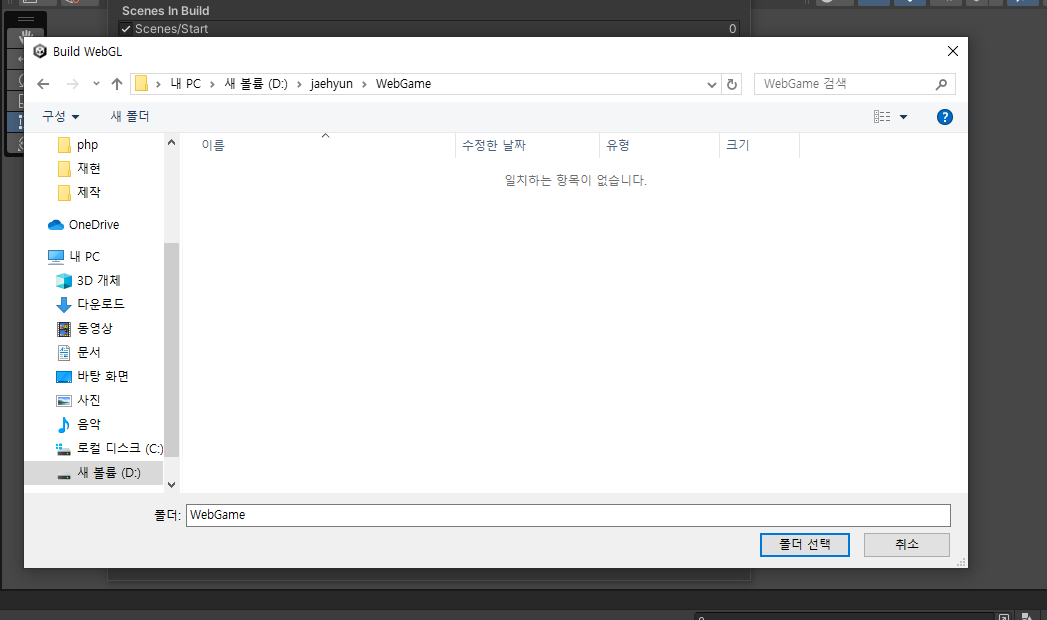Screen dimensions: 1047x620
Task: Expand chevron after jaehyun in breadcrumb
Action: click(x=365, y=84)
